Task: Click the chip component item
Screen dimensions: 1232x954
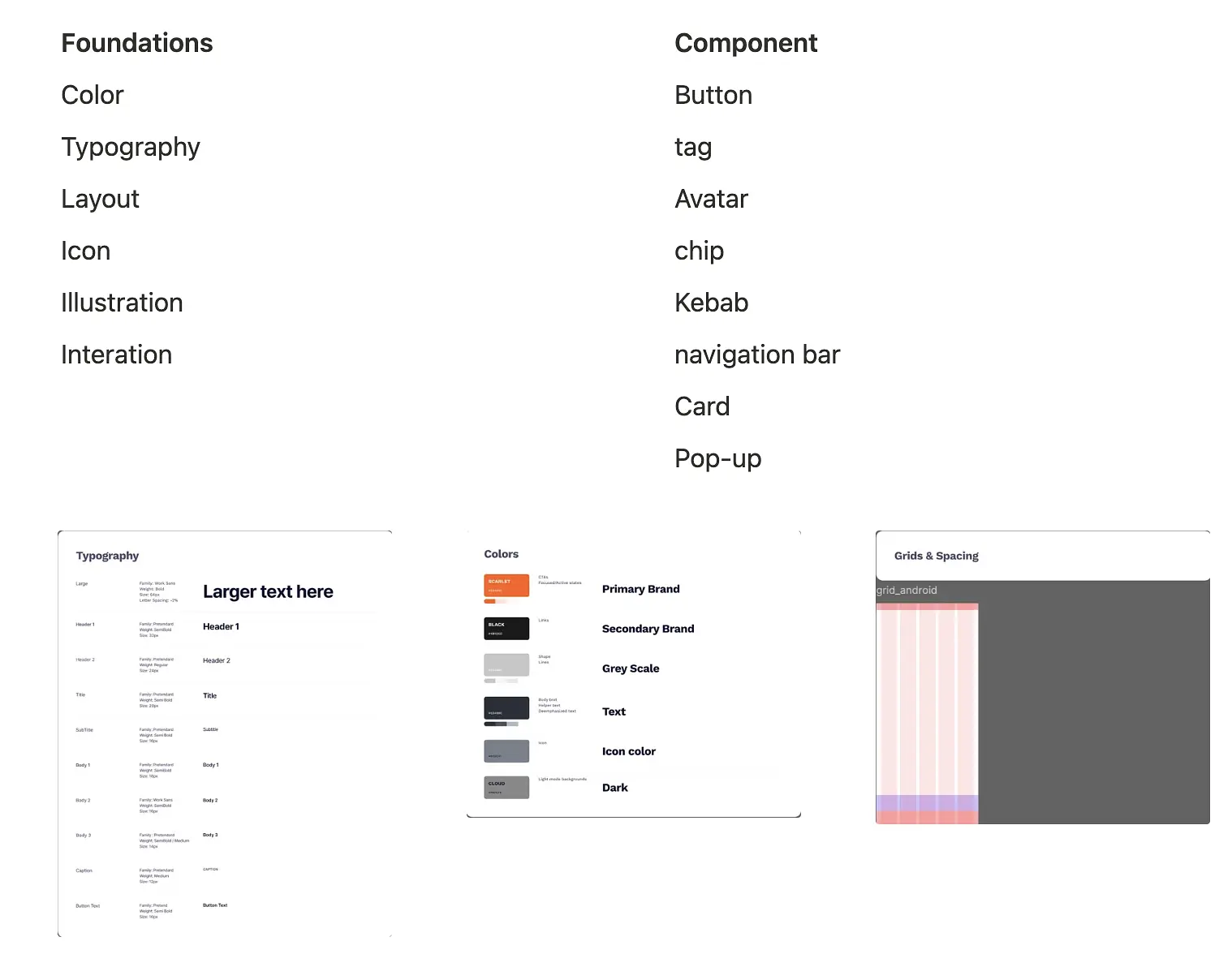Action: click(699, 251)
